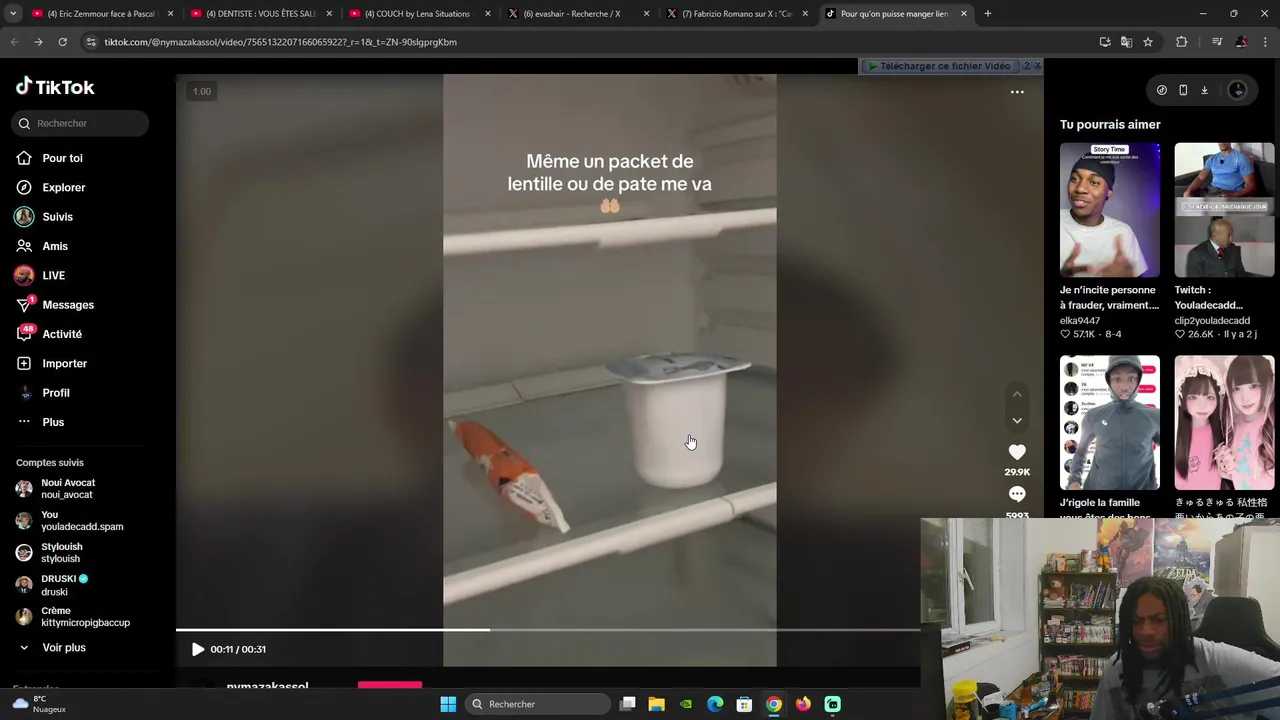1280x720 pixels.
Task: Open the Activité notifications
Action: click(62, 334)
